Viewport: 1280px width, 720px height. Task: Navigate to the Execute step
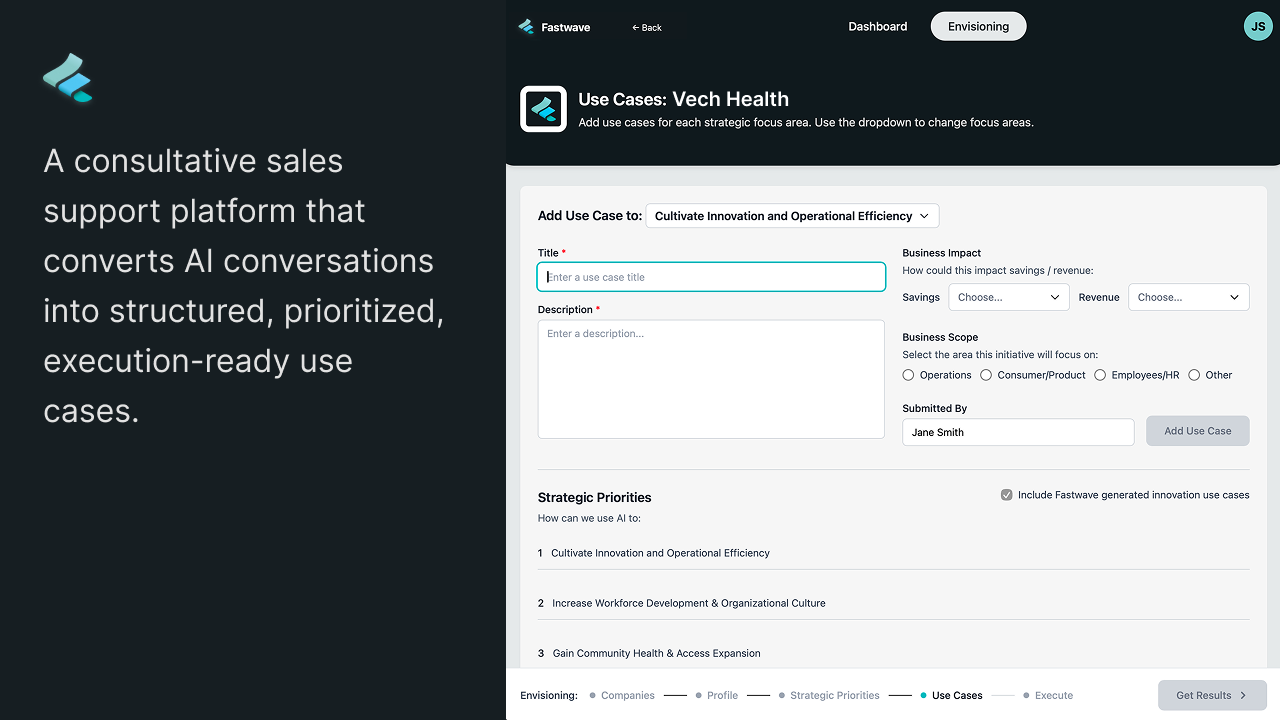1048,695
